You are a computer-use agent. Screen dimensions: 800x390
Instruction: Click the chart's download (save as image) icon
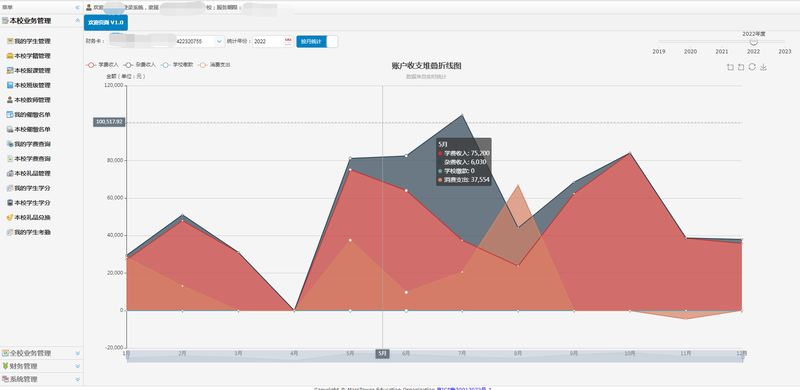coord(763,67)
